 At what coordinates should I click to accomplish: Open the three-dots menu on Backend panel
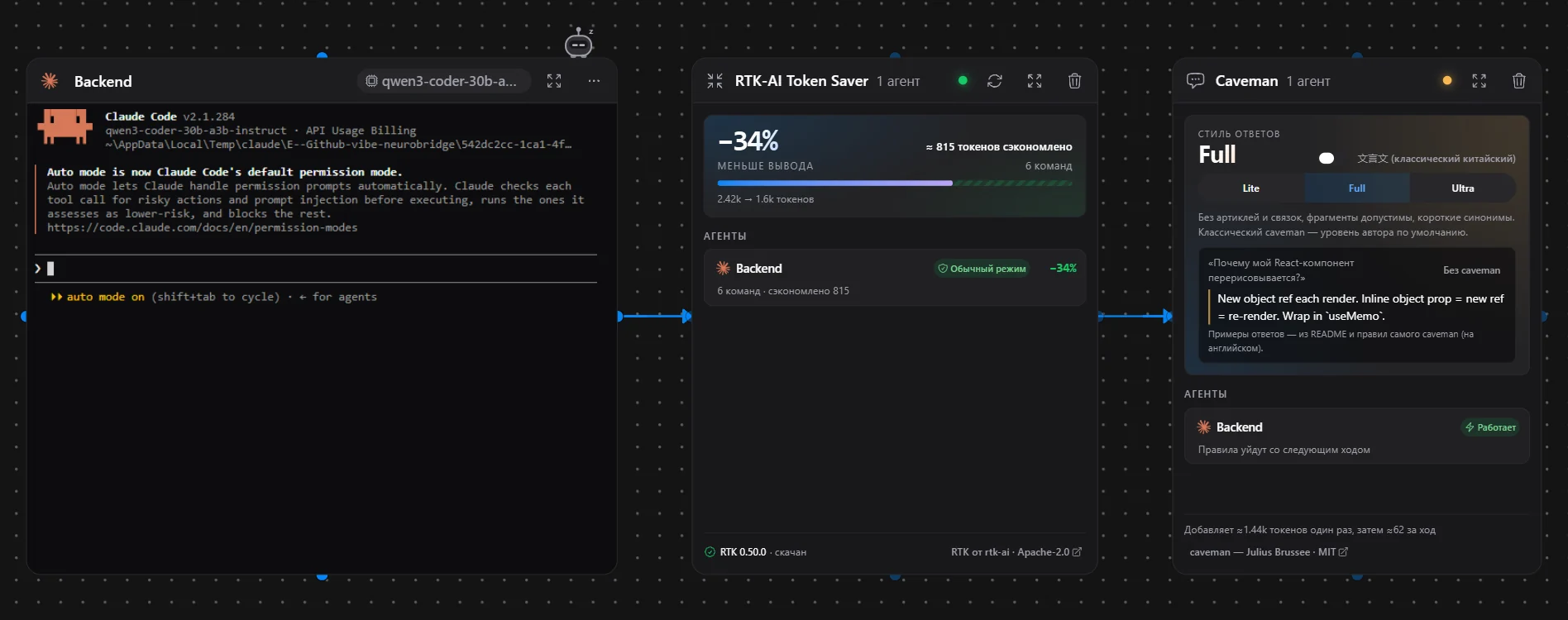coord(594,81)
